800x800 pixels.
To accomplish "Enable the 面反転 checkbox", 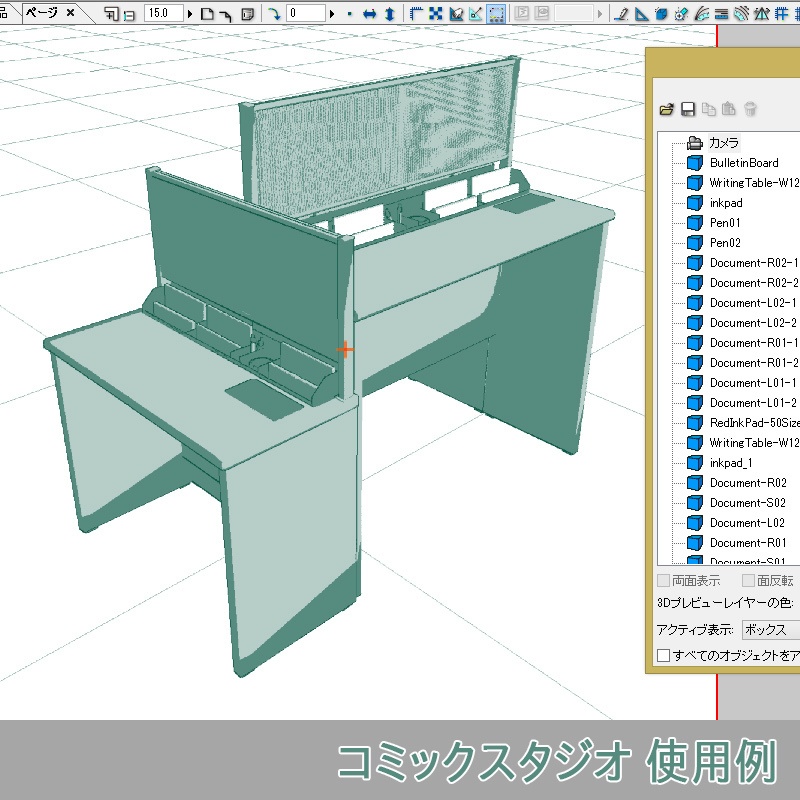I will pos(747,580).
